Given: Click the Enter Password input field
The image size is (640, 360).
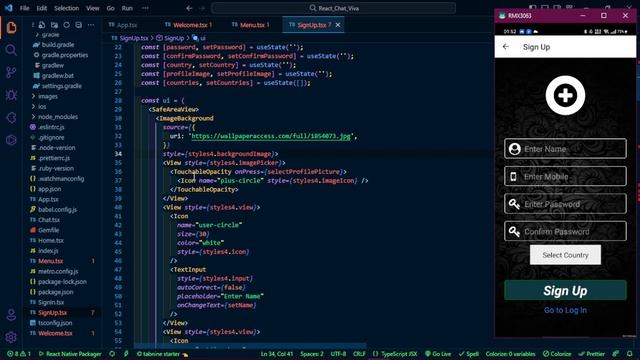Looking at the screenshot, I should click(x=565, y=204).
